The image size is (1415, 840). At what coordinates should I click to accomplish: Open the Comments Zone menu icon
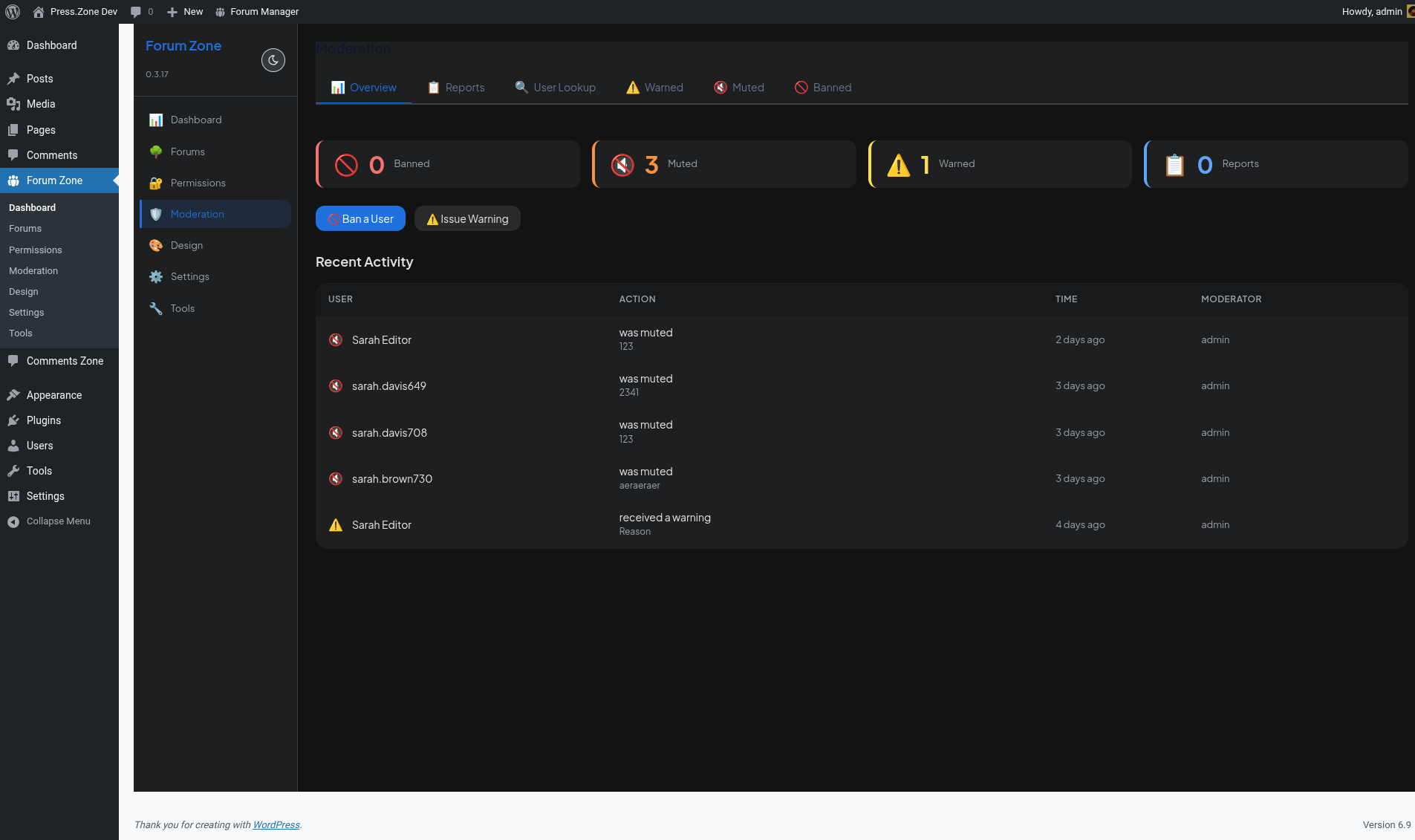point(13,361)
